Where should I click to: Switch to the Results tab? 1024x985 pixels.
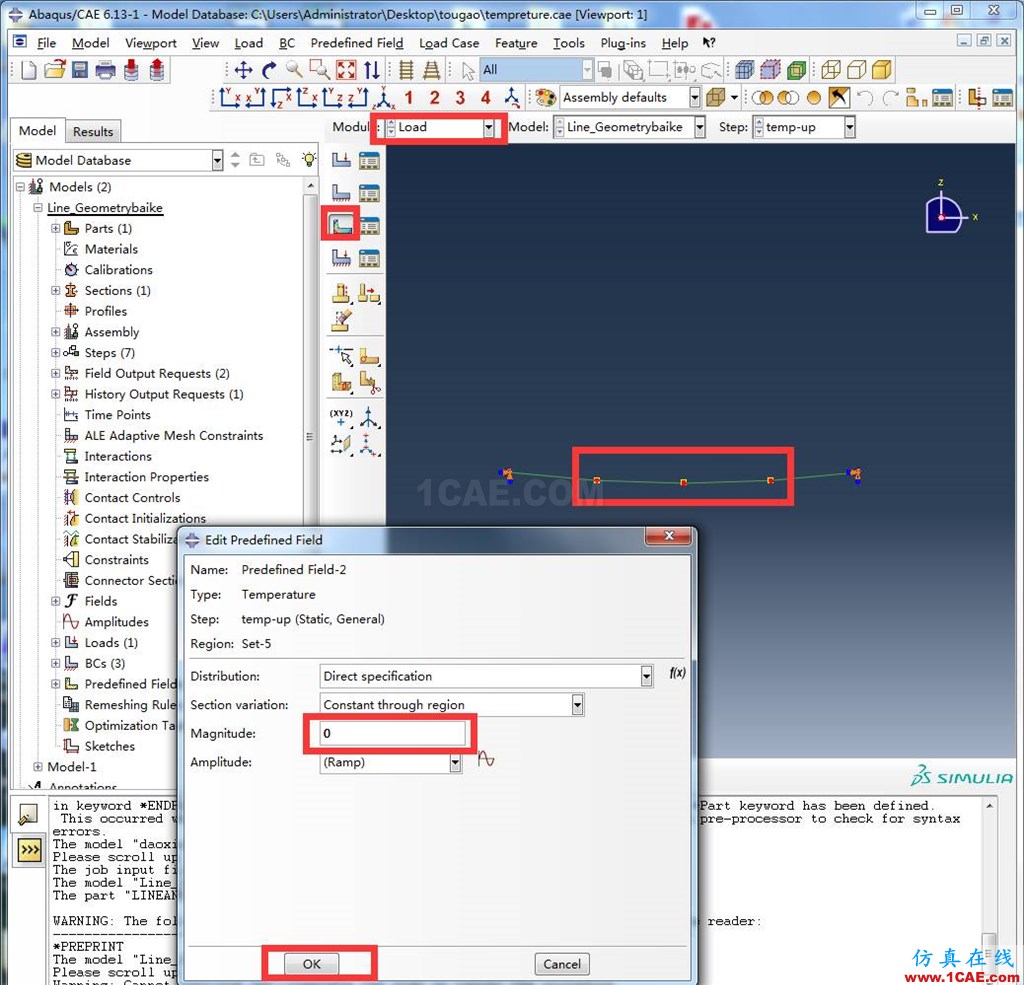click(93, 131)
